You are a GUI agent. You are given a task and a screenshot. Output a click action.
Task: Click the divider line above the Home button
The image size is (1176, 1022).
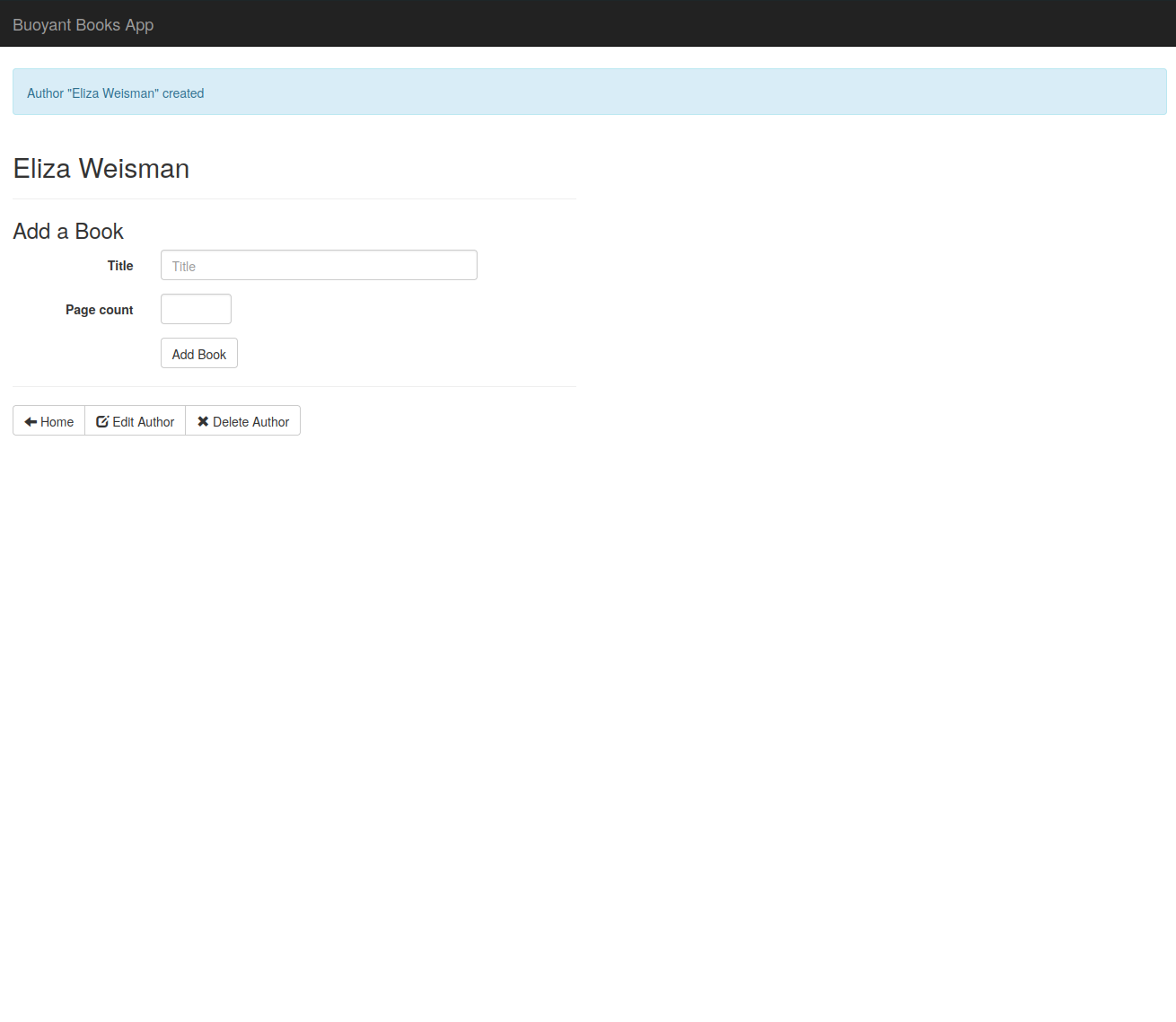coord(294,386)
